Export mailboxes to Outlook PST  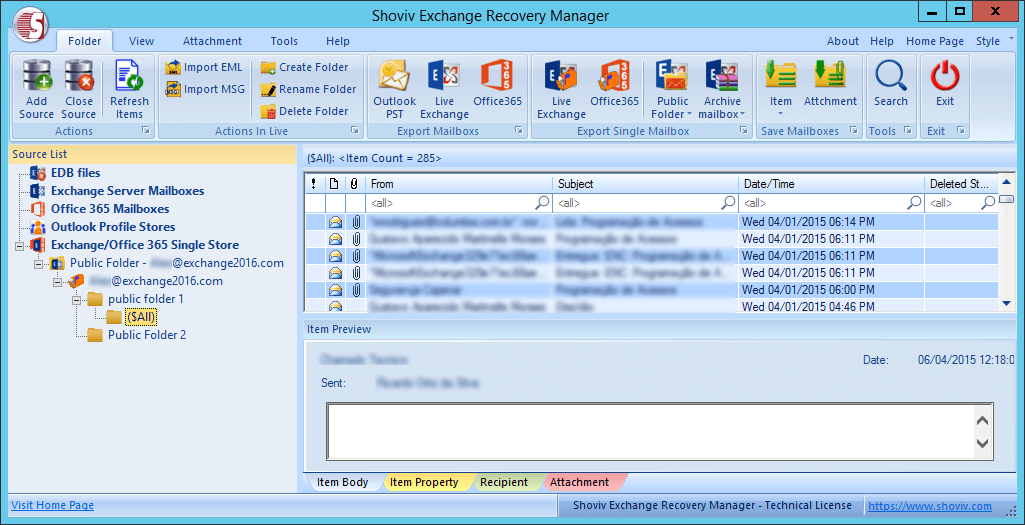(394, 90)
